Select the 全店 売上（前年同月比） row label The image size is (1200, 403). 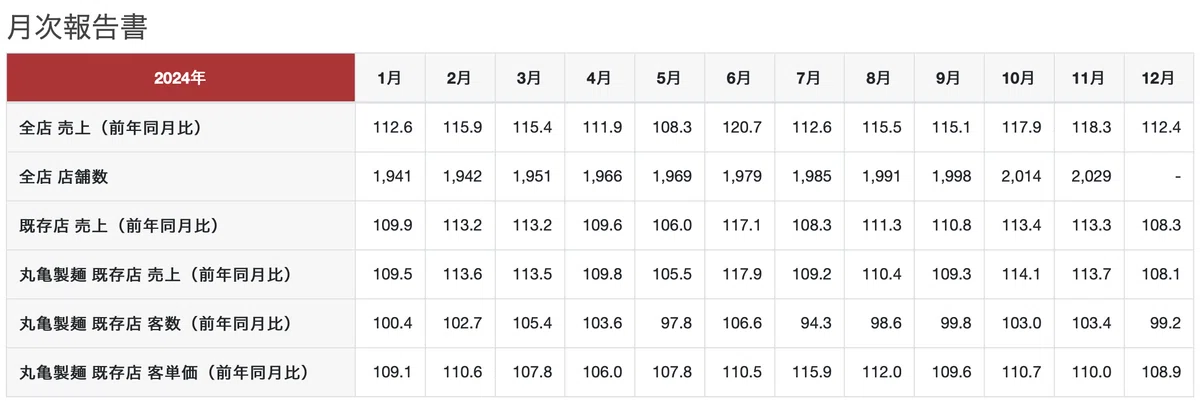pos(118,128)
